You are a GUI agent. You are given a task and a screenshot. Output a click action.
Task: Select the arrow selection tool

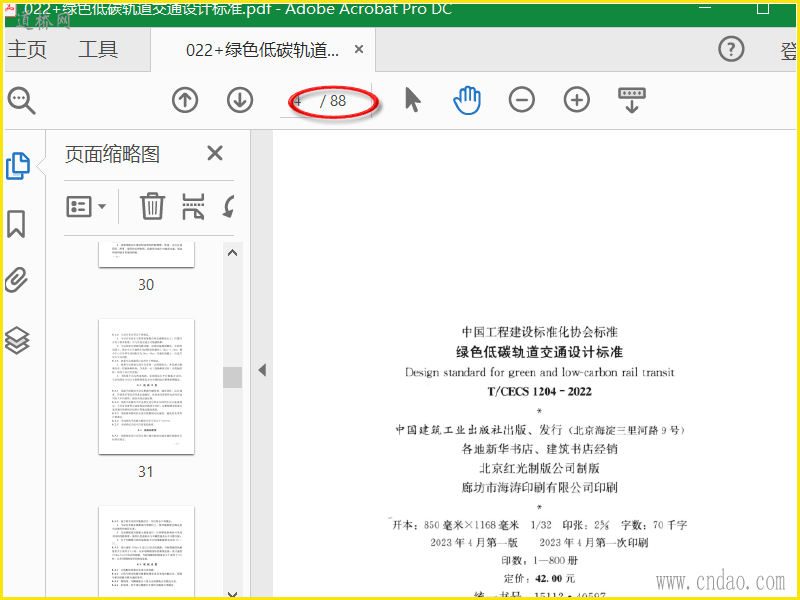(x=412, y=99)
